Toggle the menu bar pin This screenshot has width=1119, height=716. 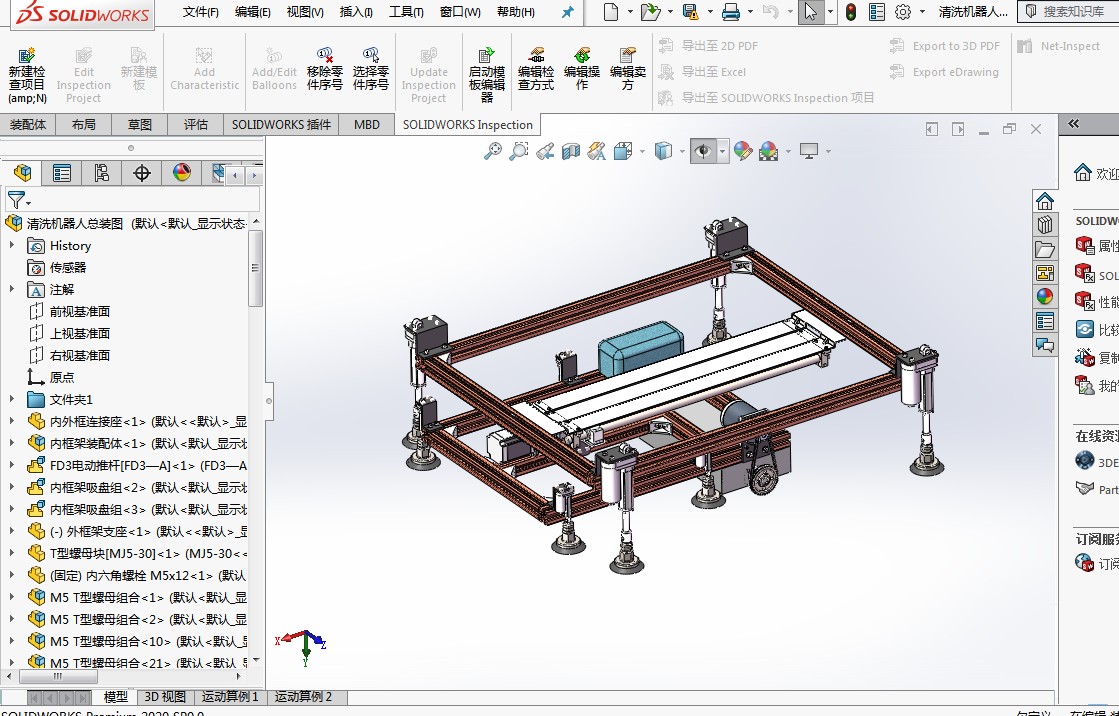[x=567, y=12]
